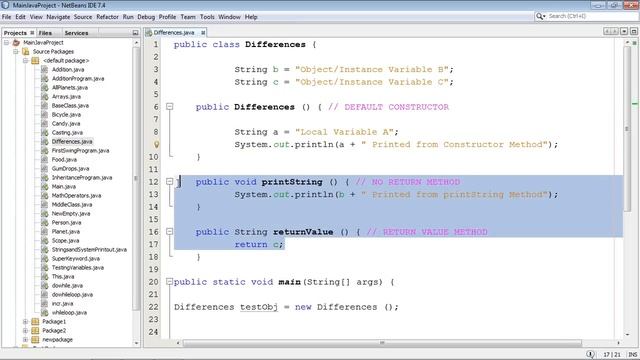Switch to the Files tab
This screenshot has height=360, width=640.
(x=45, y=33)
